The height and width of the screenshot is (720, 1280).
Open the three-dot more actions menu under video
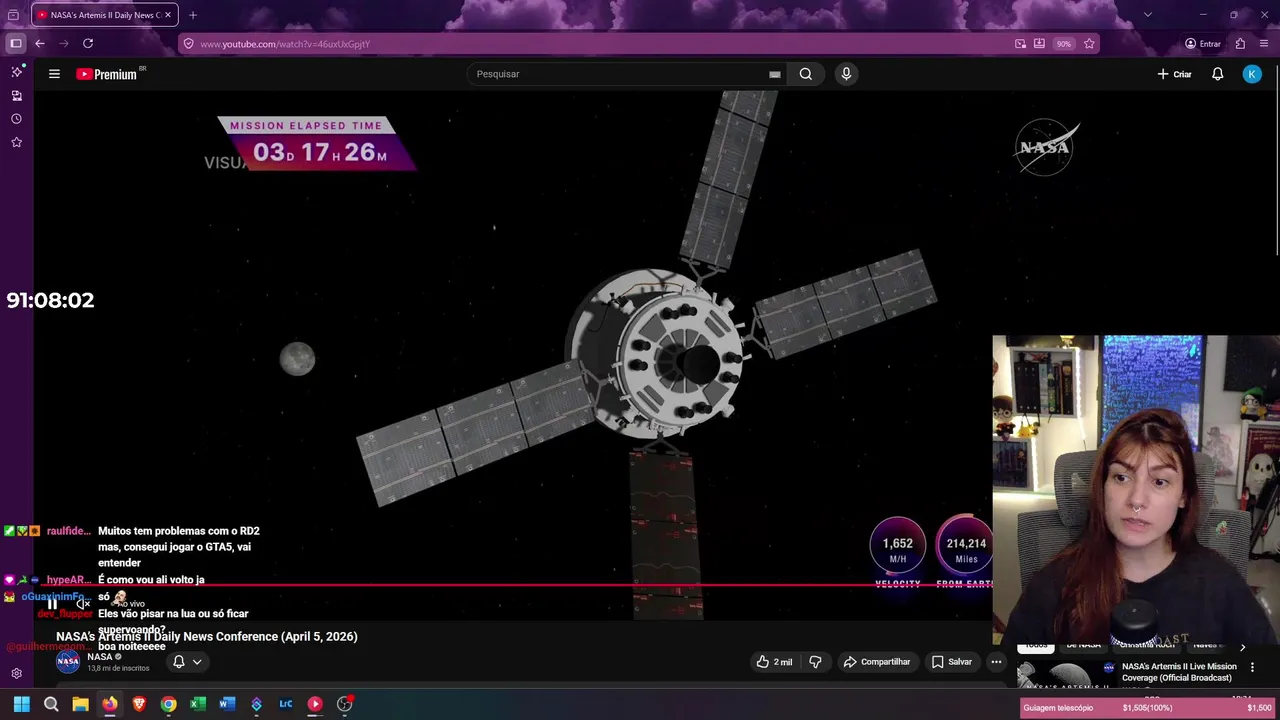[996, 662]
